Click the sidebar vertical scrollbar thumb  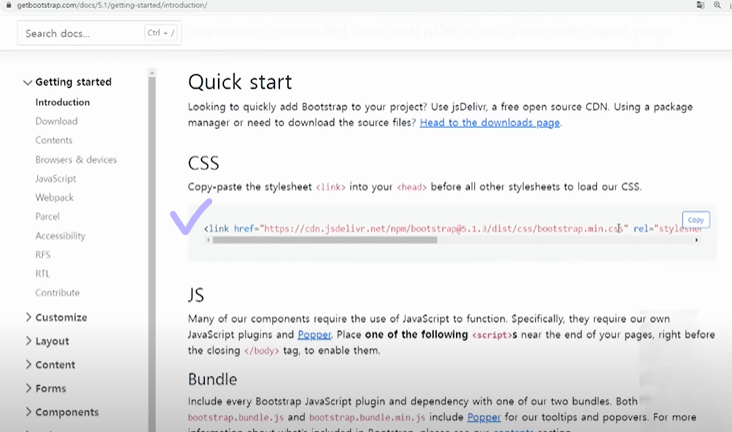(152, 255)
